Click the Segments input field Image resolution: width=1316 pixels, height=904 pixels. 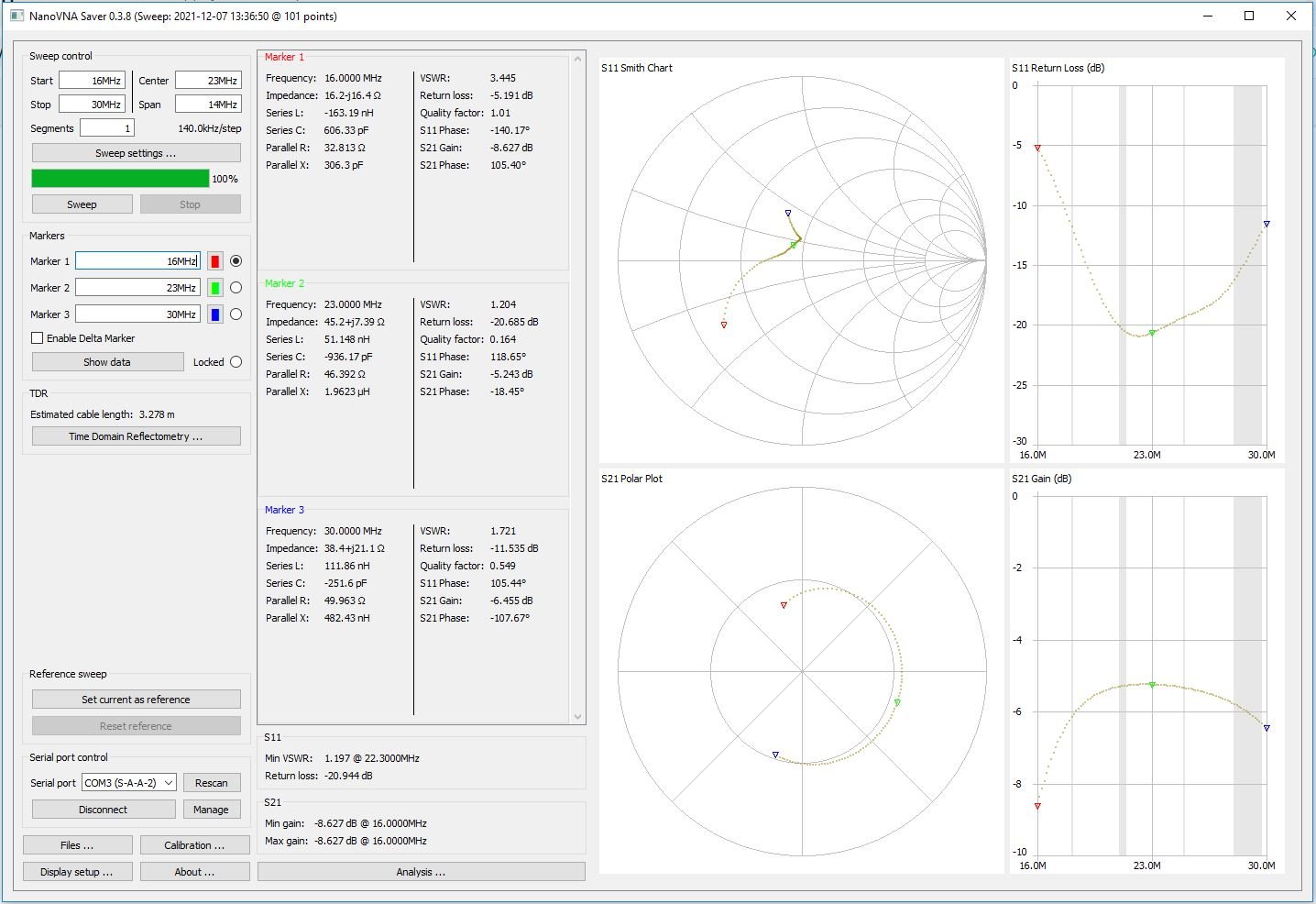107,128
